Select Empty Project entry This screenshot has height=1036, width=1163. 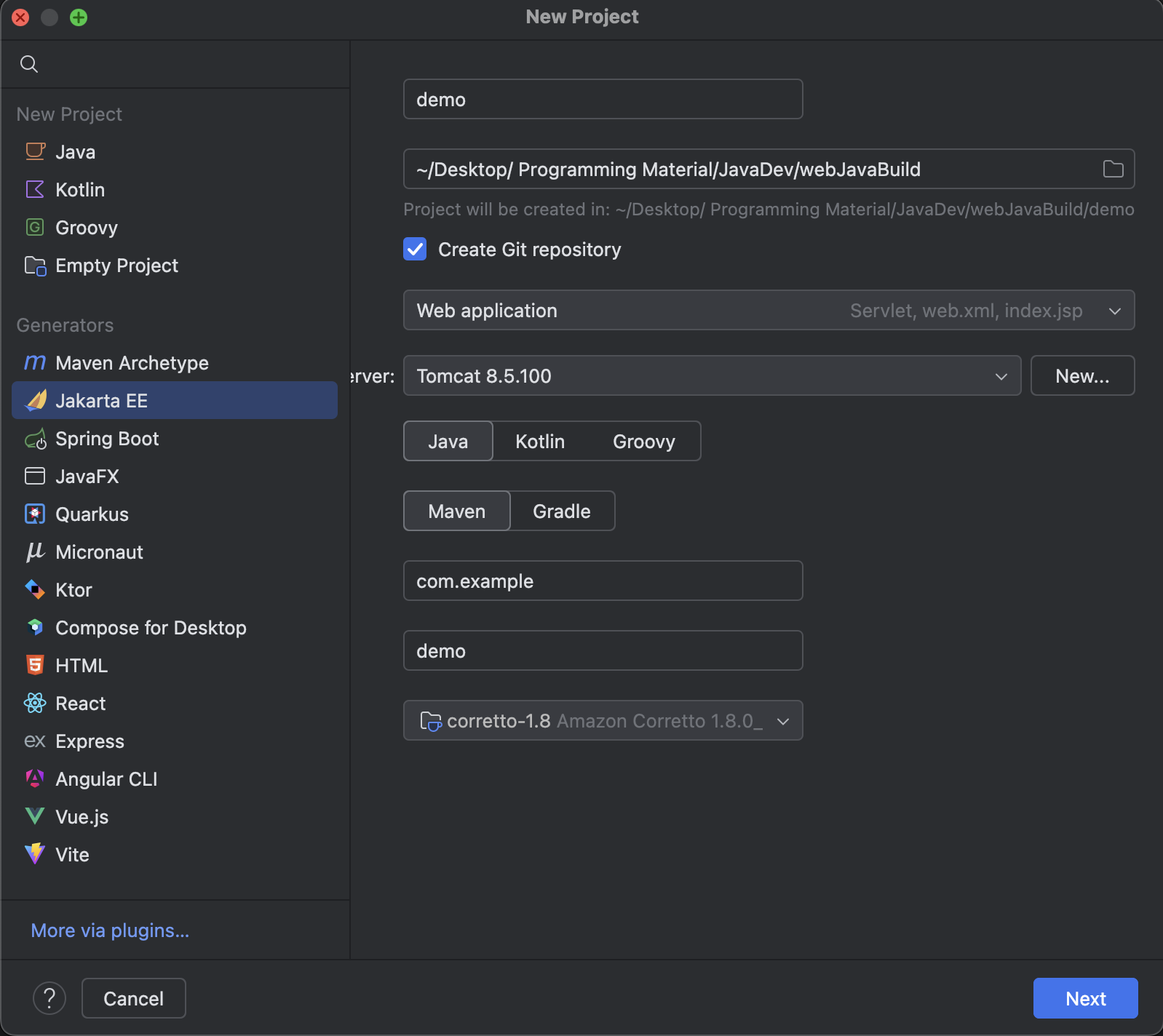[x=175, y=265]
